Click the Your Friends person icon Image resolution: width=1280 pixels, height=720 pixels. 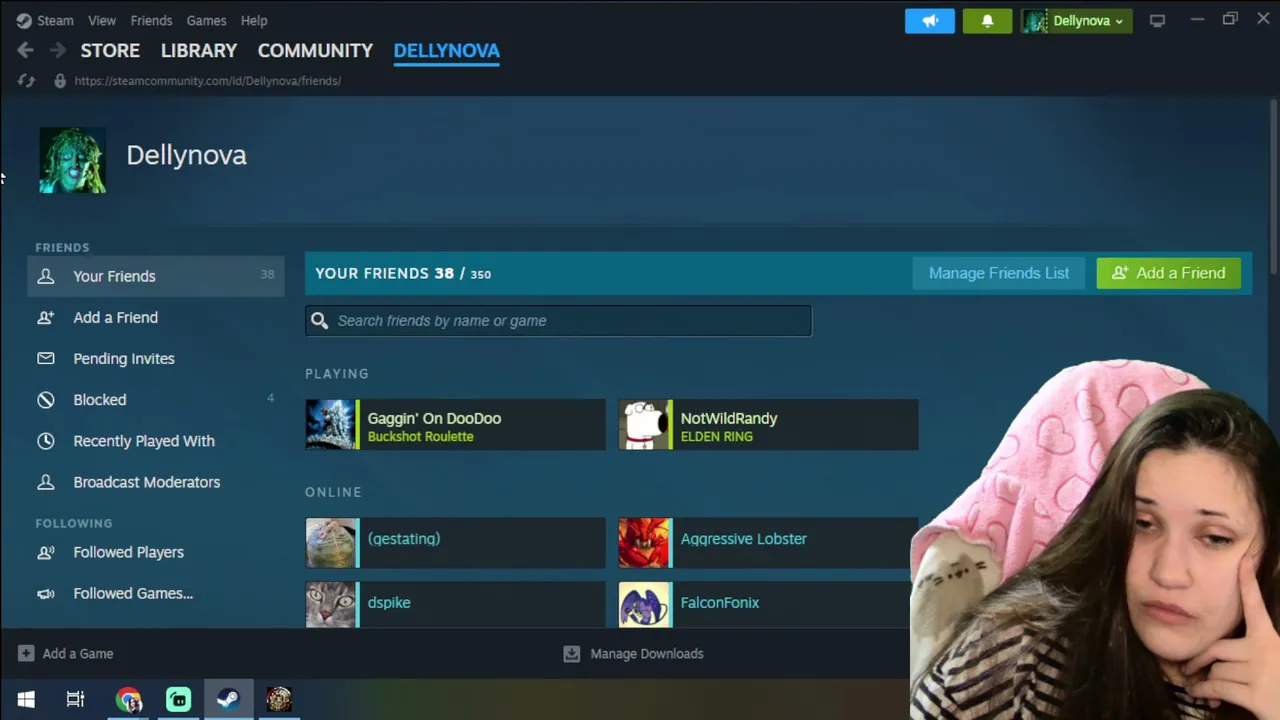click(46, 276)
